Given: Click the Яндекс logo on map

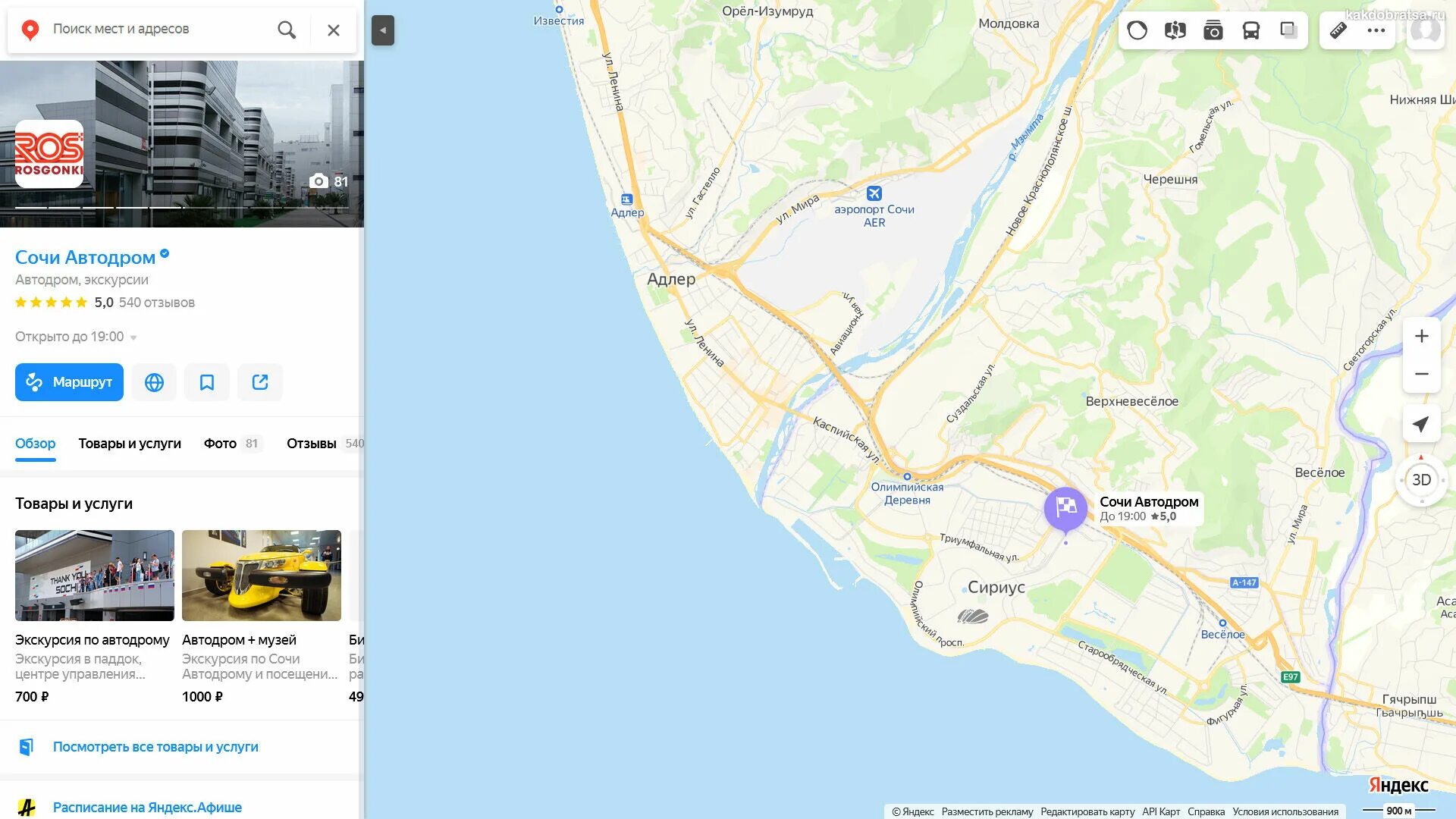Looking at the screenshot, I should pyautogui.click(x=1398, y=785).
